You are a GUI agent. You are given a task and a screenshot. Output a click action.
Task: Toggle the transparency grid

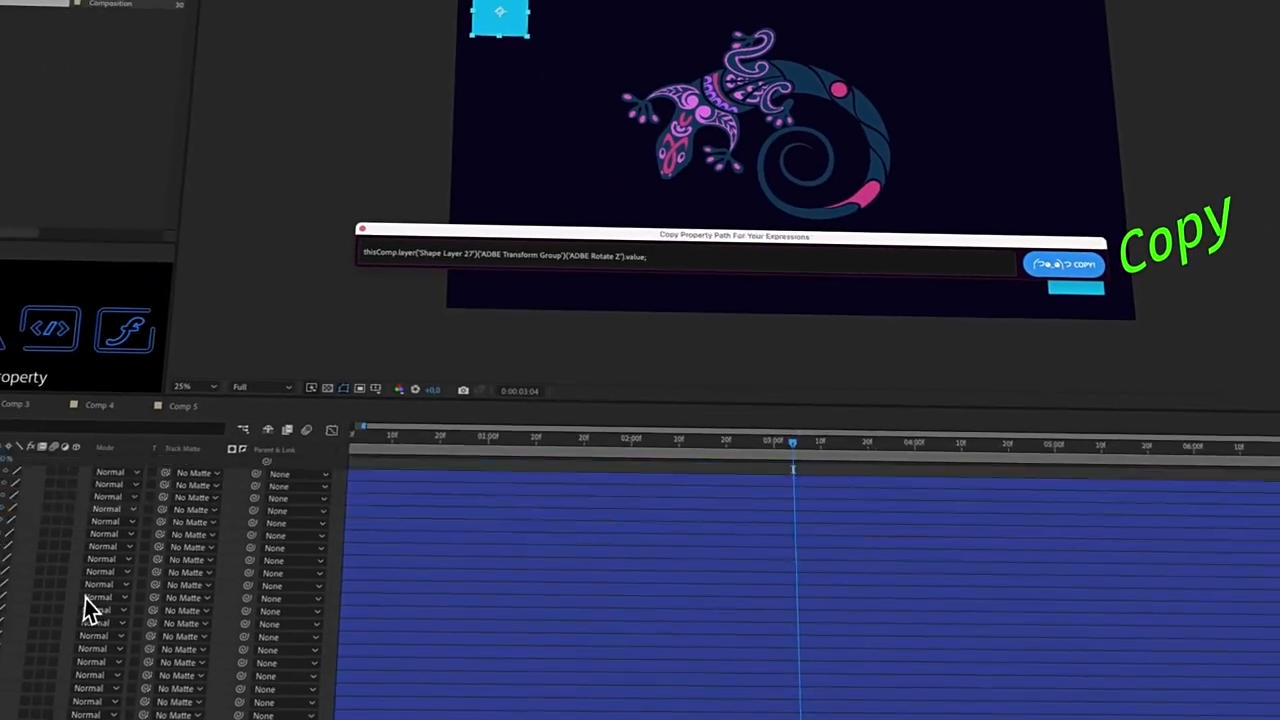(327, 388)
